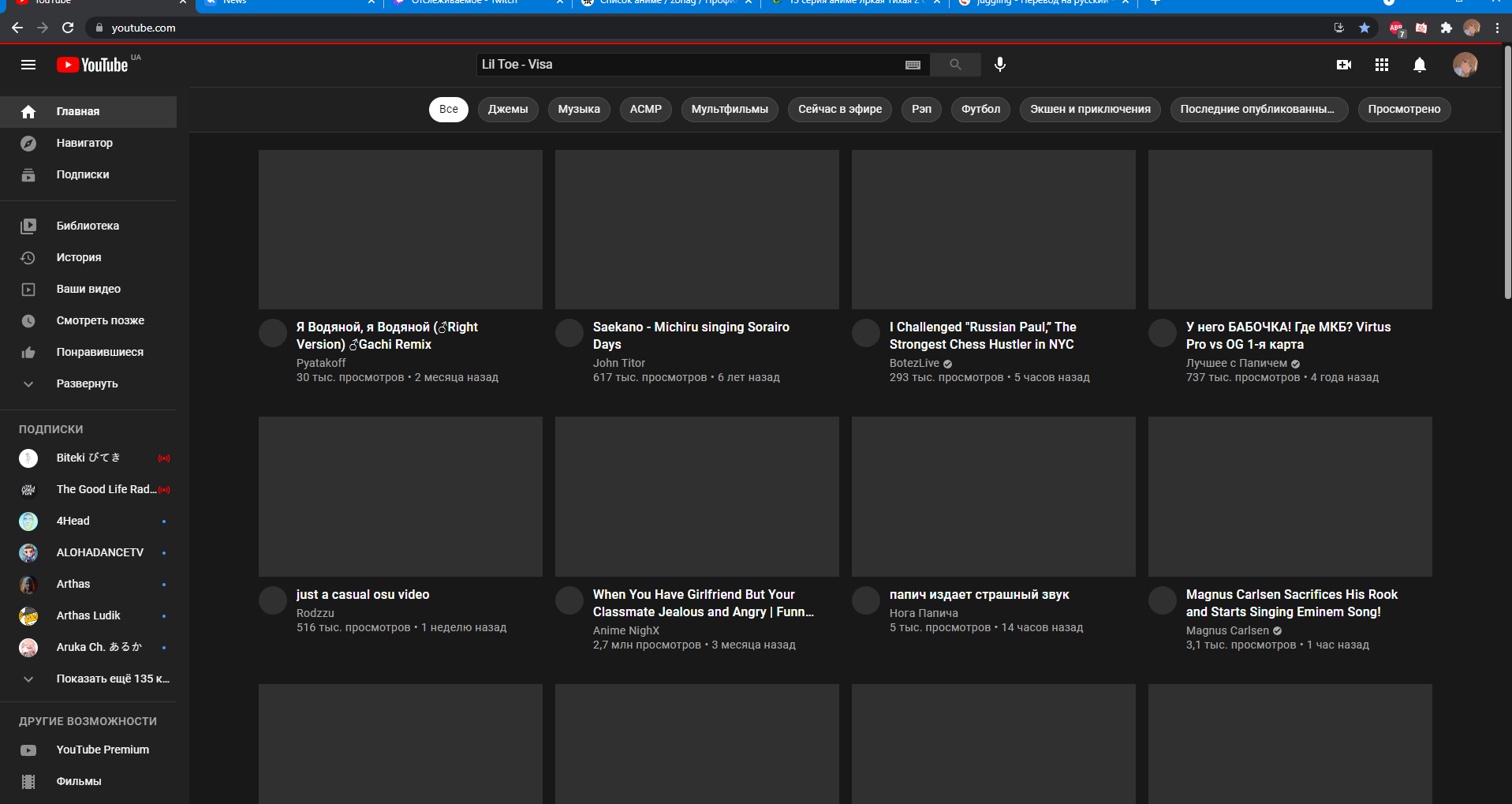Open I Challenged Russian Paul video title
The width and height of the screenshot is (1512, 804).
pos(983,335)
